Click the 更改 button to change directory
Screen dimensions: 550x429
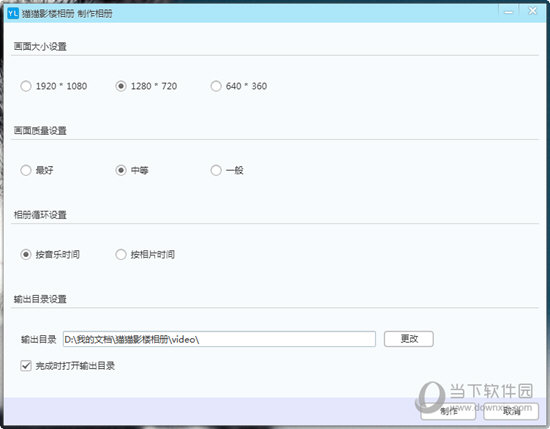coord(409,339)
